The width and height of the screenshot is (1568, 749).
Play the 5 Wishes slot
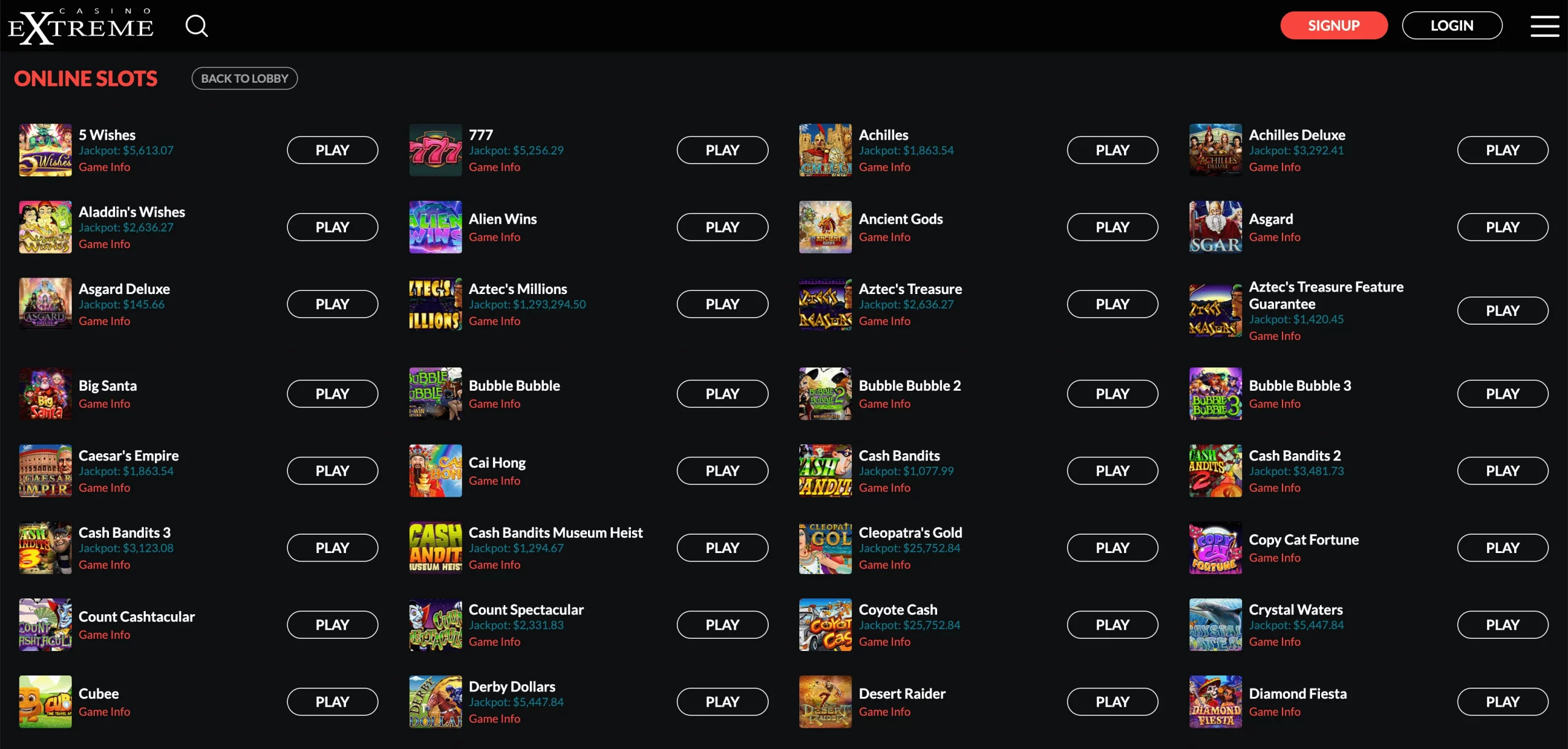pos(333,150)
